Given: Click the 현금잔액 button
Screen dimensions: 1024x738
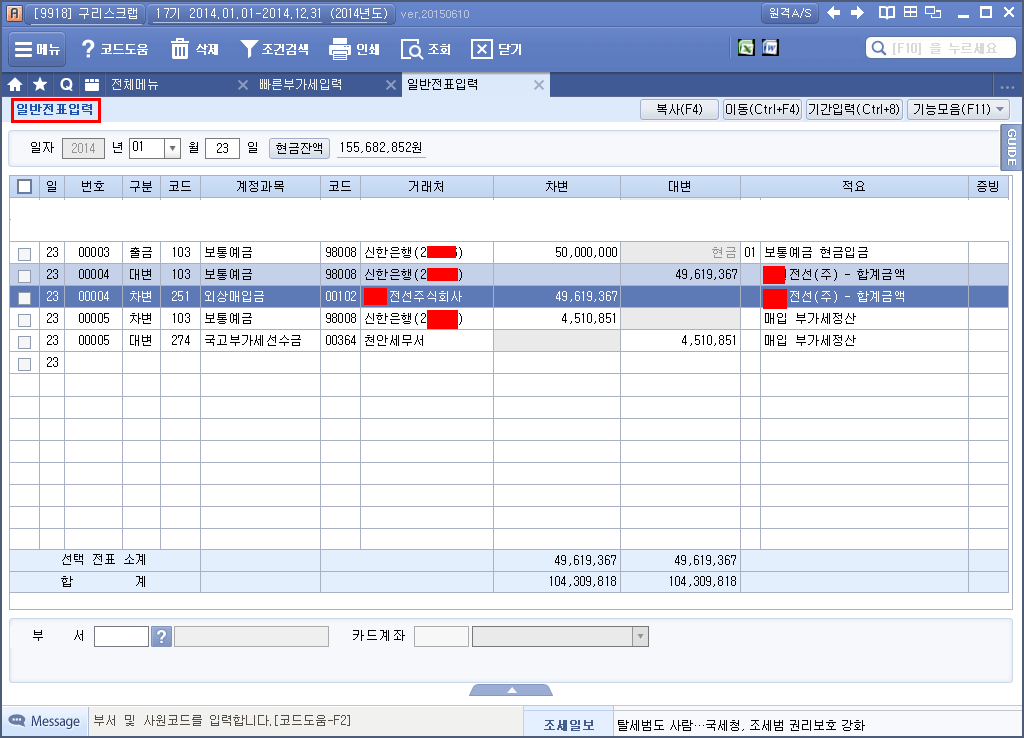Looking at the screenshot, I should (x=299, y=148).
